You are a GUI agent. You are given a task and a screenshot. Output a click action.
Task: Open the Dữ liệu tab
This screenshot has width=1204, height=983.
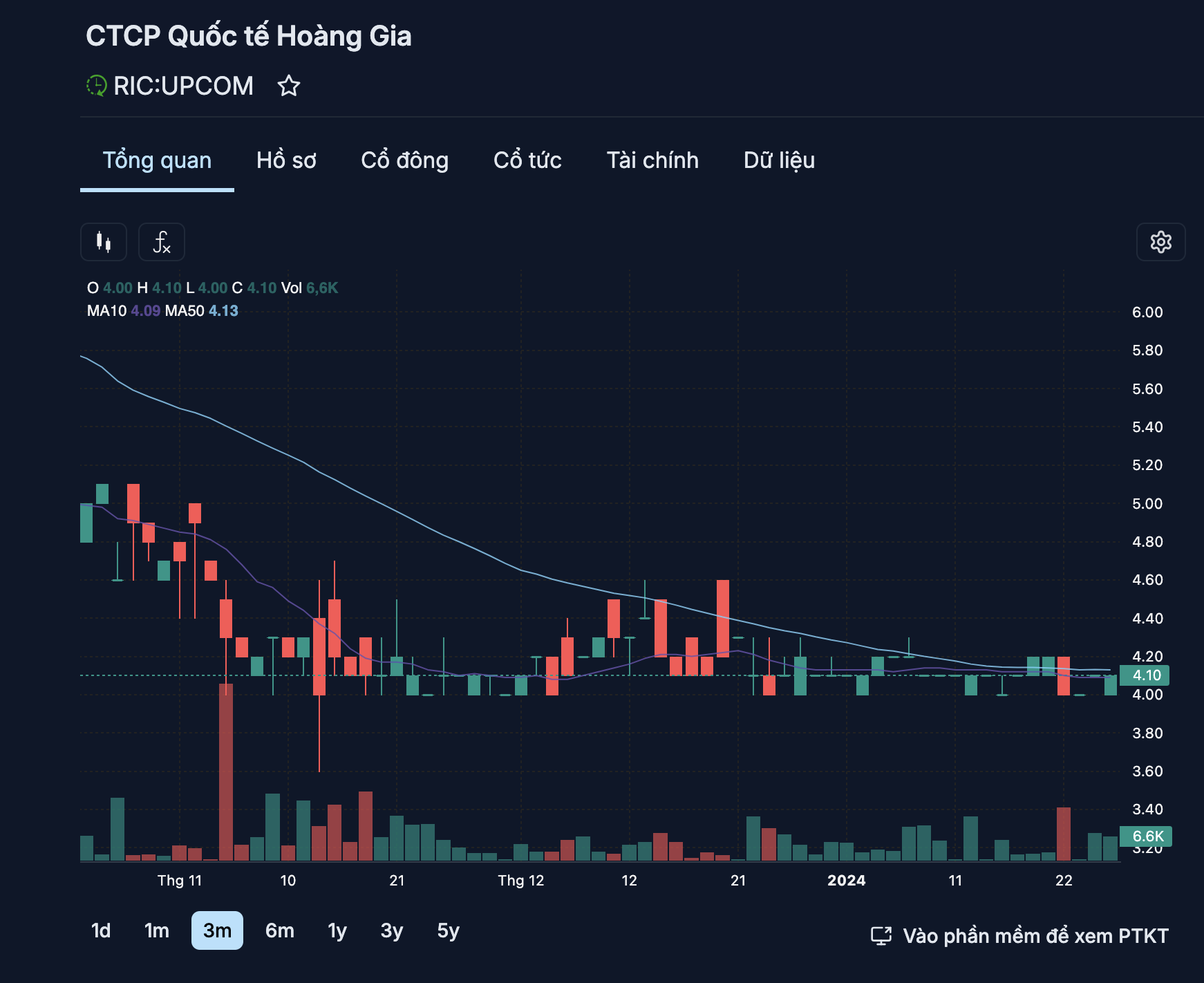[779, 160]
